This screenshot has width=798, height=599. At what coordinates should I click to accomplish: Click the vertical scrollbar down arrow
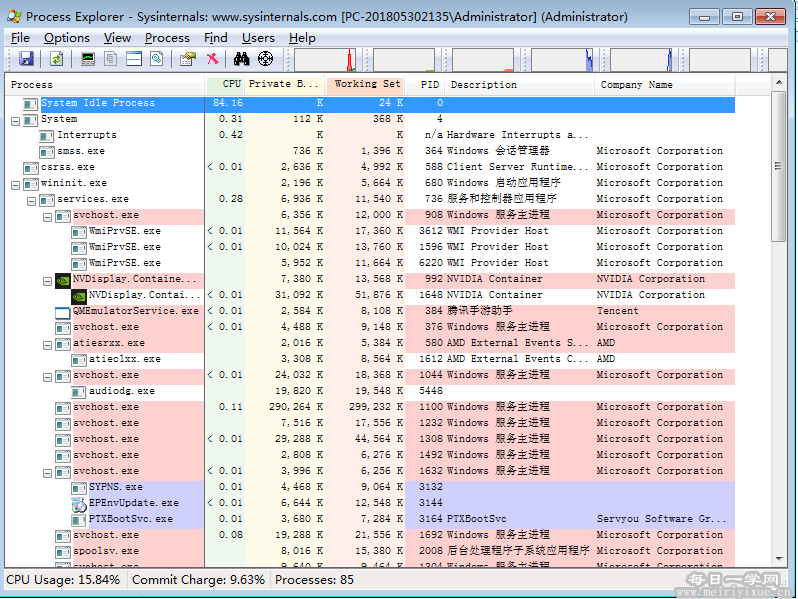(779, 558)
